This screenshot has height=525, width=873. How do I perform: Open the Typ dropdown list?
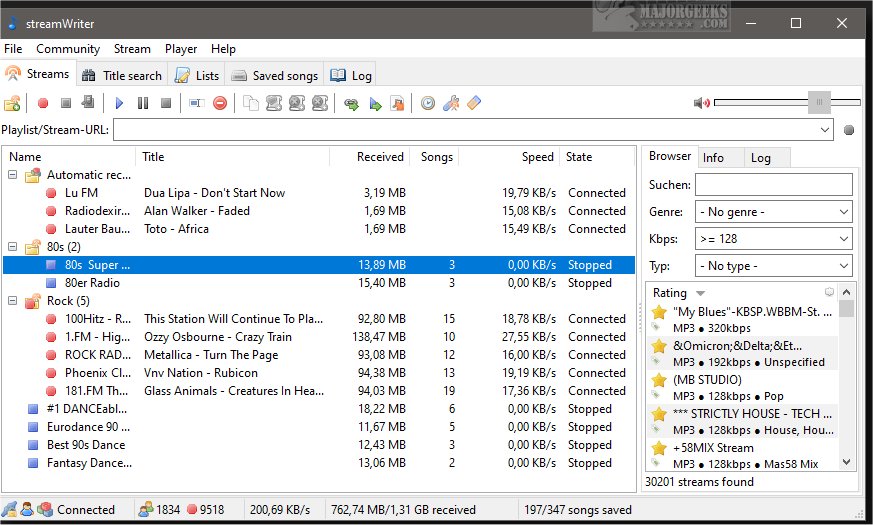click(773, 266)
